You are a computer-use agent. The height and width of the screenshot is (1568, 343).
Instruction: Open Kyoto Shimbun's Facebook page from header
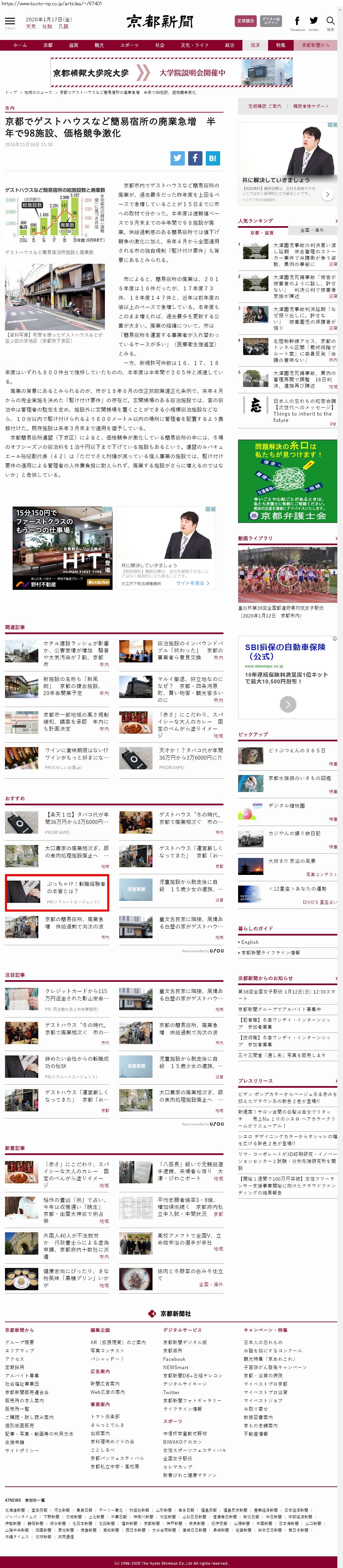point(297,21)
